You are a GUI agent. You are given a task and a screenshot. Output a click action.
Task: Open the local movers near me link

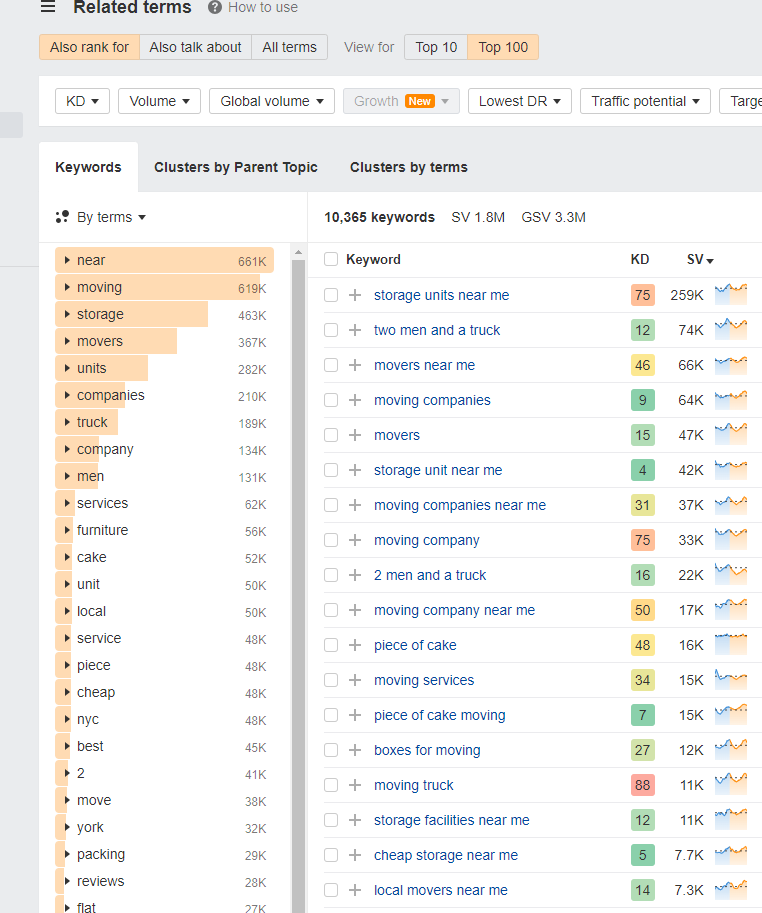440,890
